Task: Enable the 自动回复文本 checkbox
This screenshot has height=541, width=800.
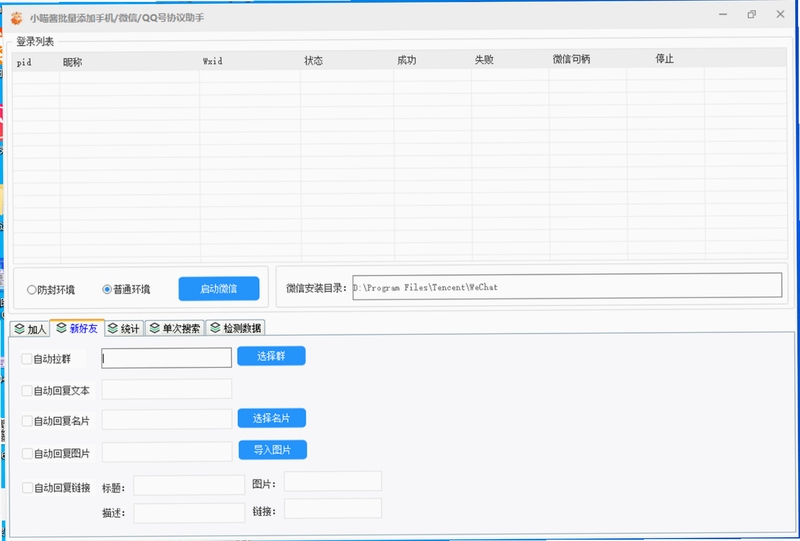Action: click(x=27, y=391)
